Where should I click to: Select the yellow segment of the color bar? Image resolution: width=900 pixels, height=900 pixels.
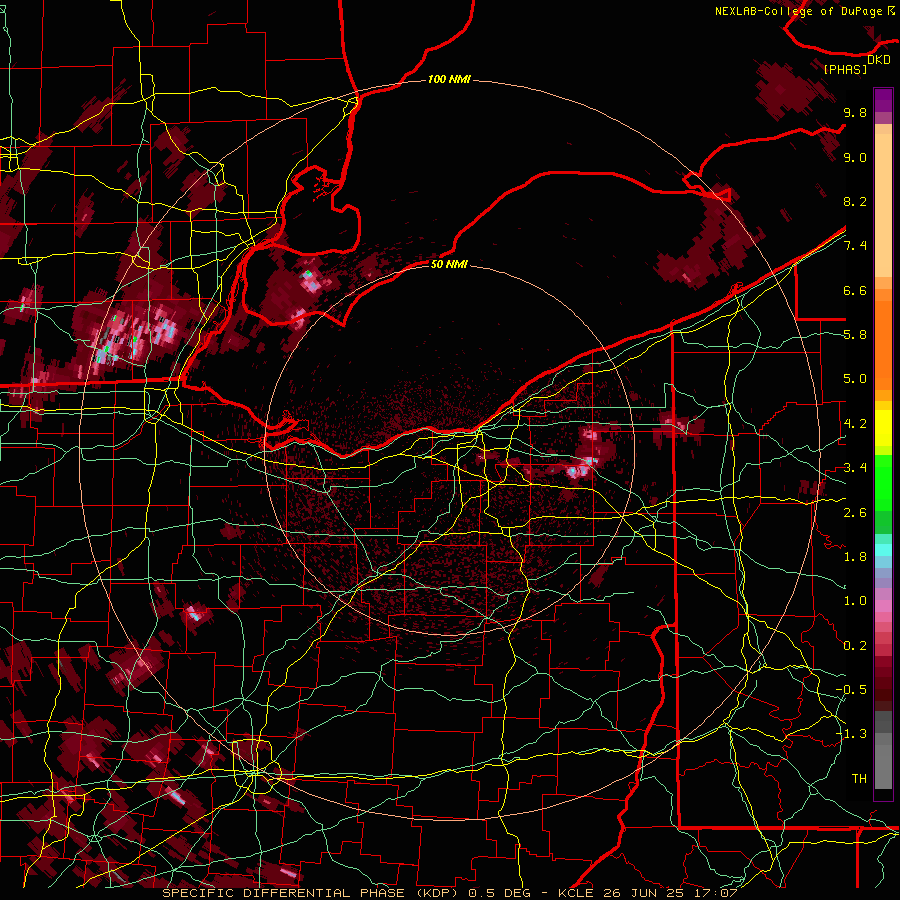point(883,428)
